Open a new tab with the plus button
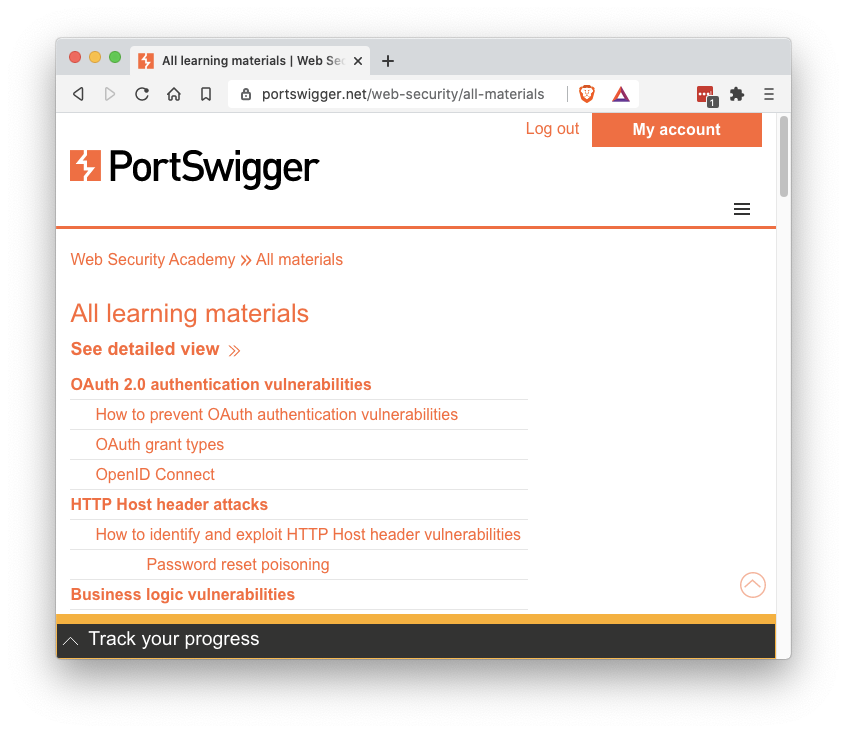 (387, 61)
